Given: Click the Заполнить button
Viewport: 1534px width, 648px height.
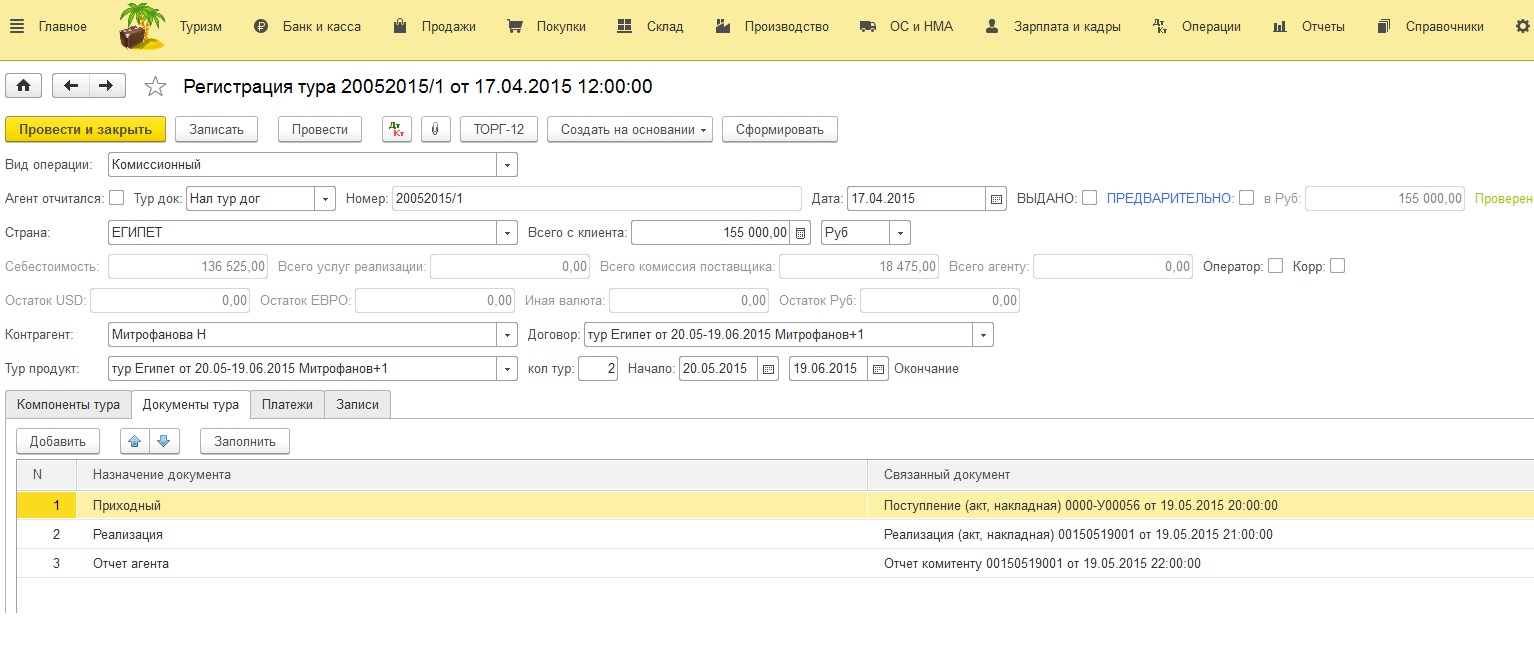Looking at the screenshot, I should (x=245, y=441).
